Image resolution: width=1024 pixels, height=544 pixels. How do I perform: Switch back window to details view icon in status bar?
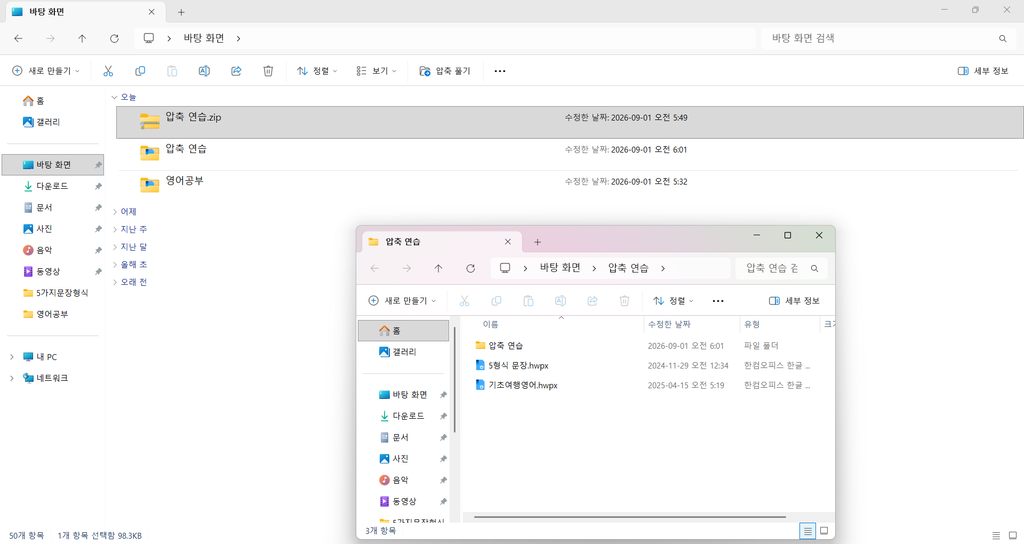click(996, 536)
